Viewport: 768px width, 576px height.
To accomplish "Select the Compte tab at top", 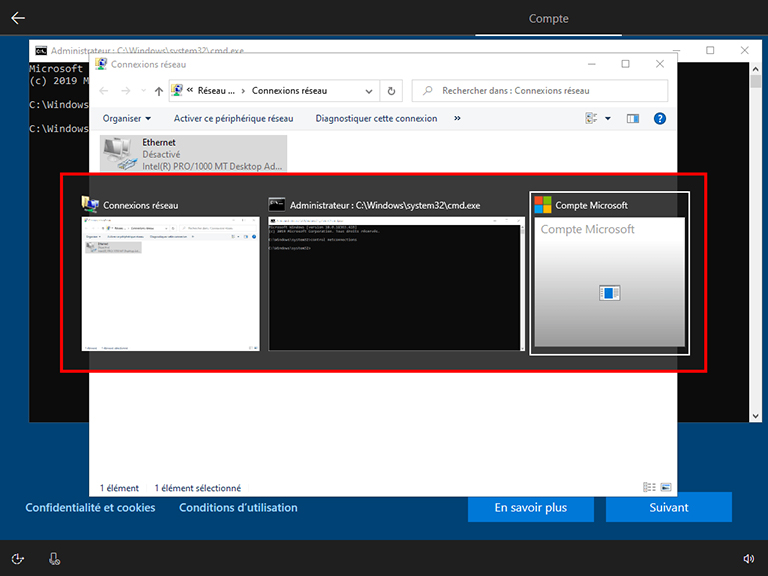I will pos(548,18).
